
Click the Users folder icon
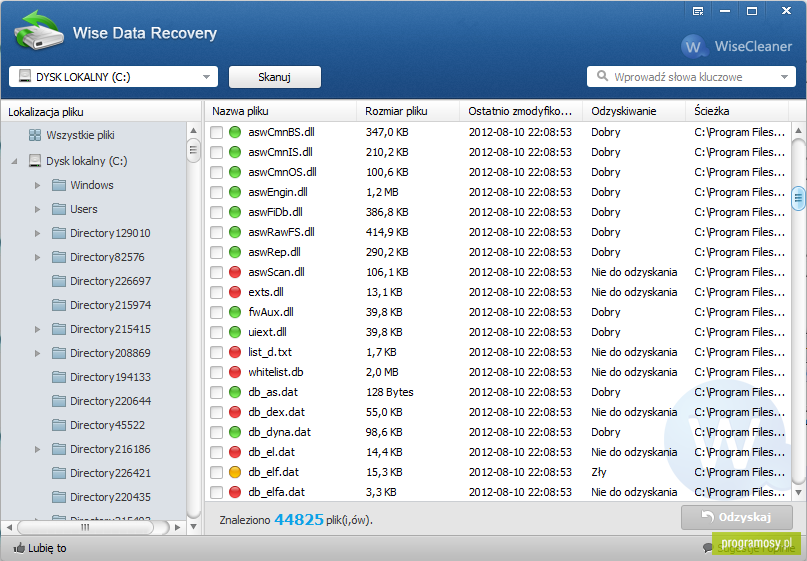tap(59, 209)
